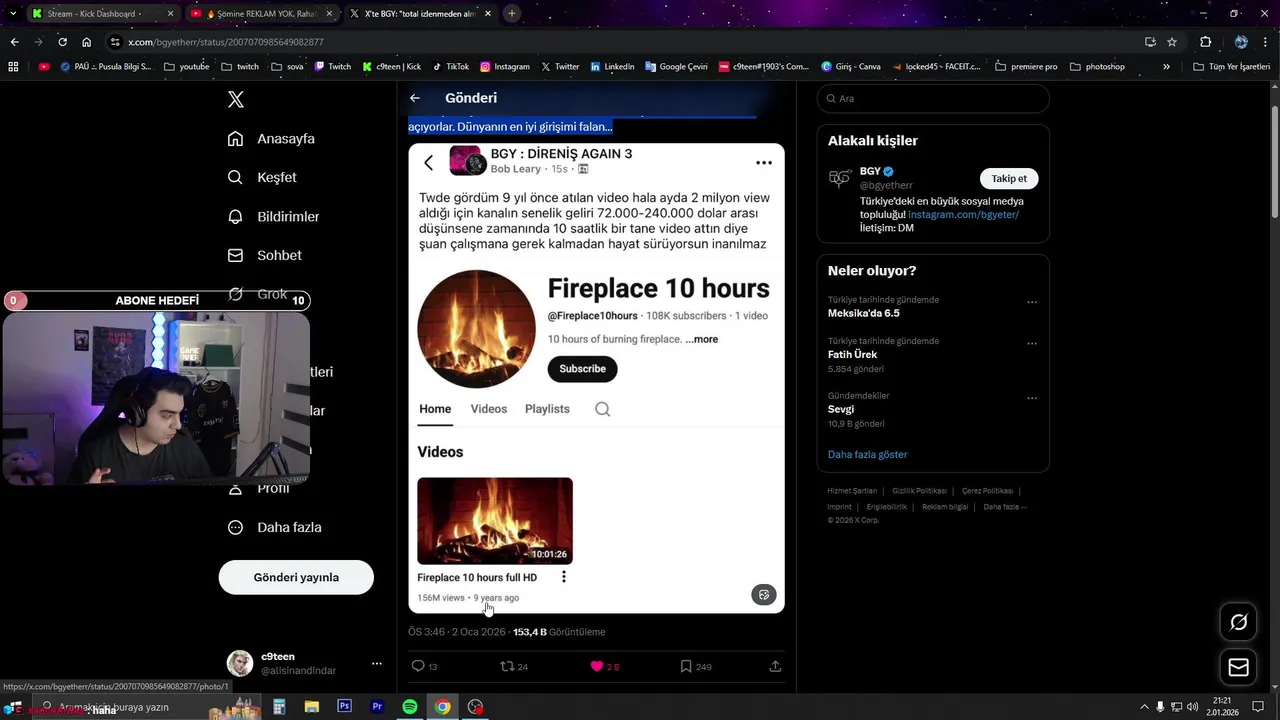Image resolution: width=1280 pixels, height=720 pixels.
Task: Open the LinkedIn bookmark
Action: pos(612,67)
